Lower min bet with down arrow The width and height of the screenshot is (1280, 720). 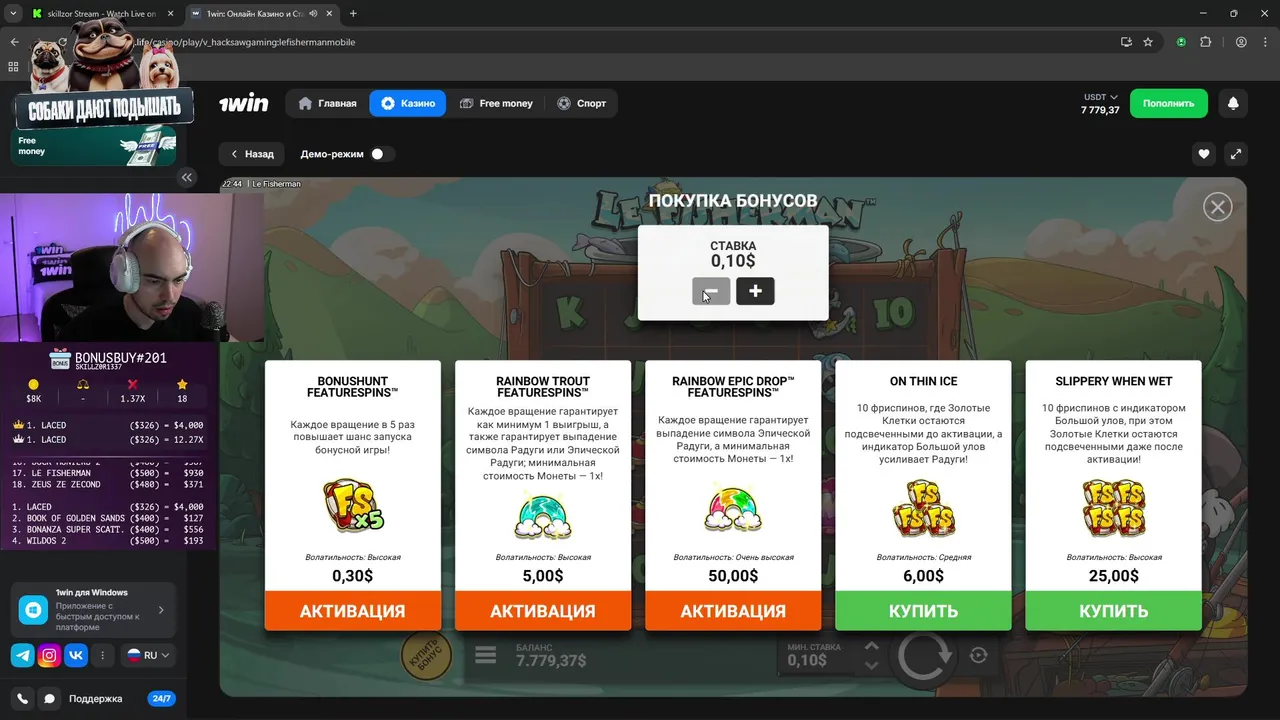tap(871, 665)
